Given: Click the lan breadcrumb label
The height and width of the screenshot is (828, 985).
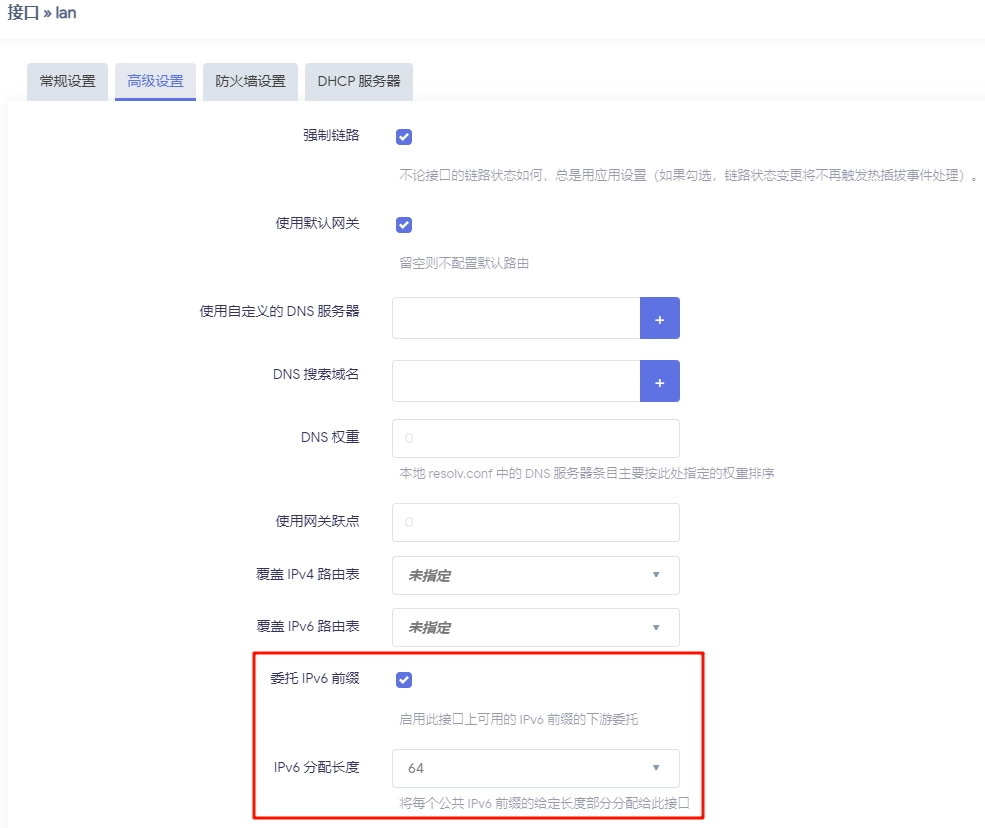Looking at the screenshot, I should point(66,13).
